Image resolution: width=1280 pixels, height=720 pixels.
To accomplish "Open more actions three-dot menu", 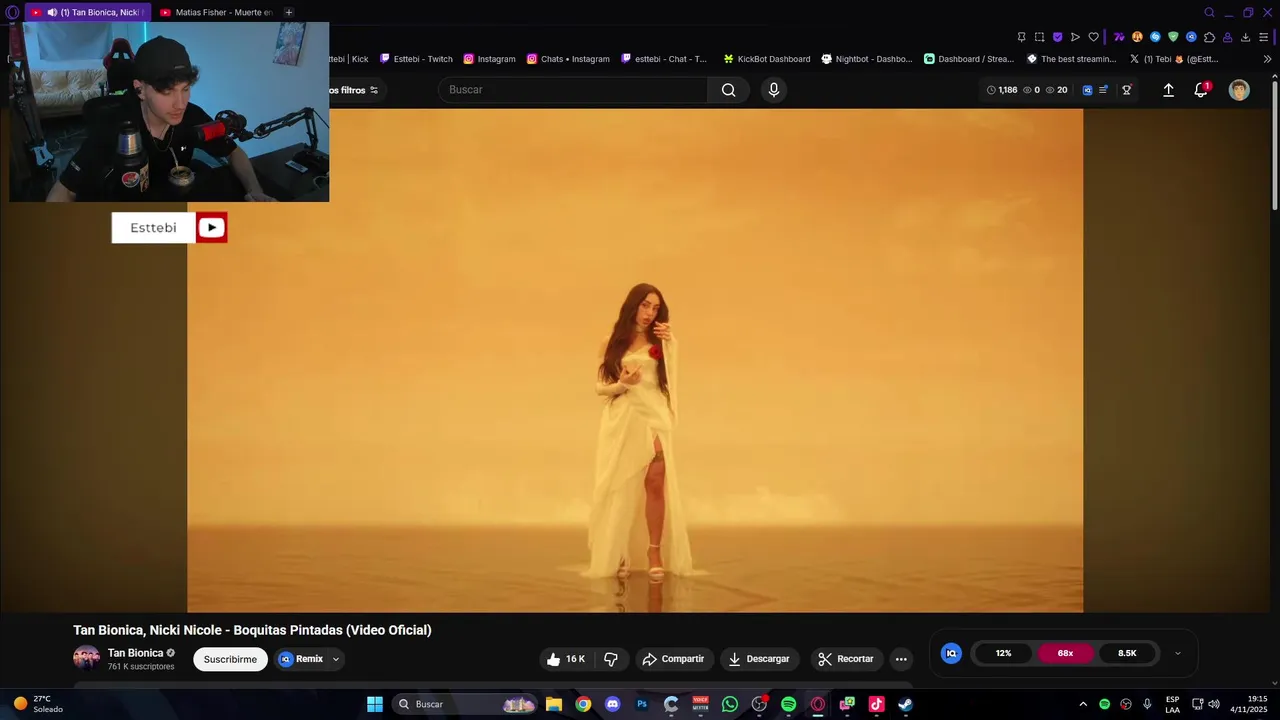I will (x=901, y=659).
